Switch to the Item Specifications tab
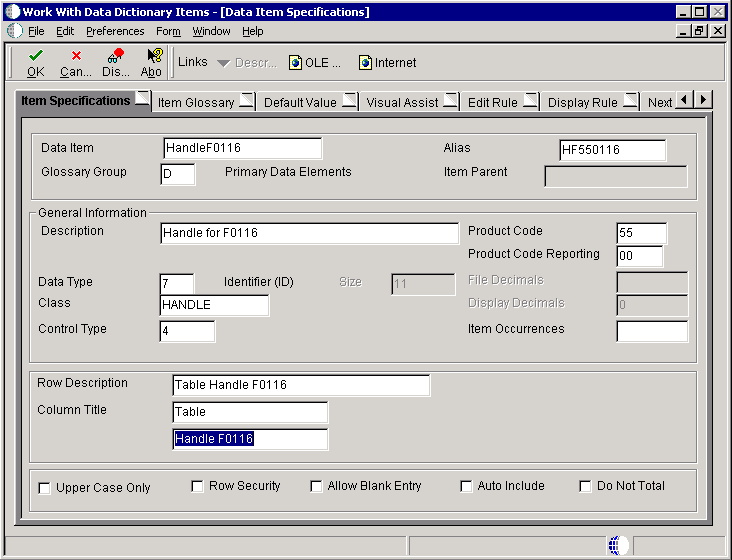The image size is (732, 560). [84, 100]
